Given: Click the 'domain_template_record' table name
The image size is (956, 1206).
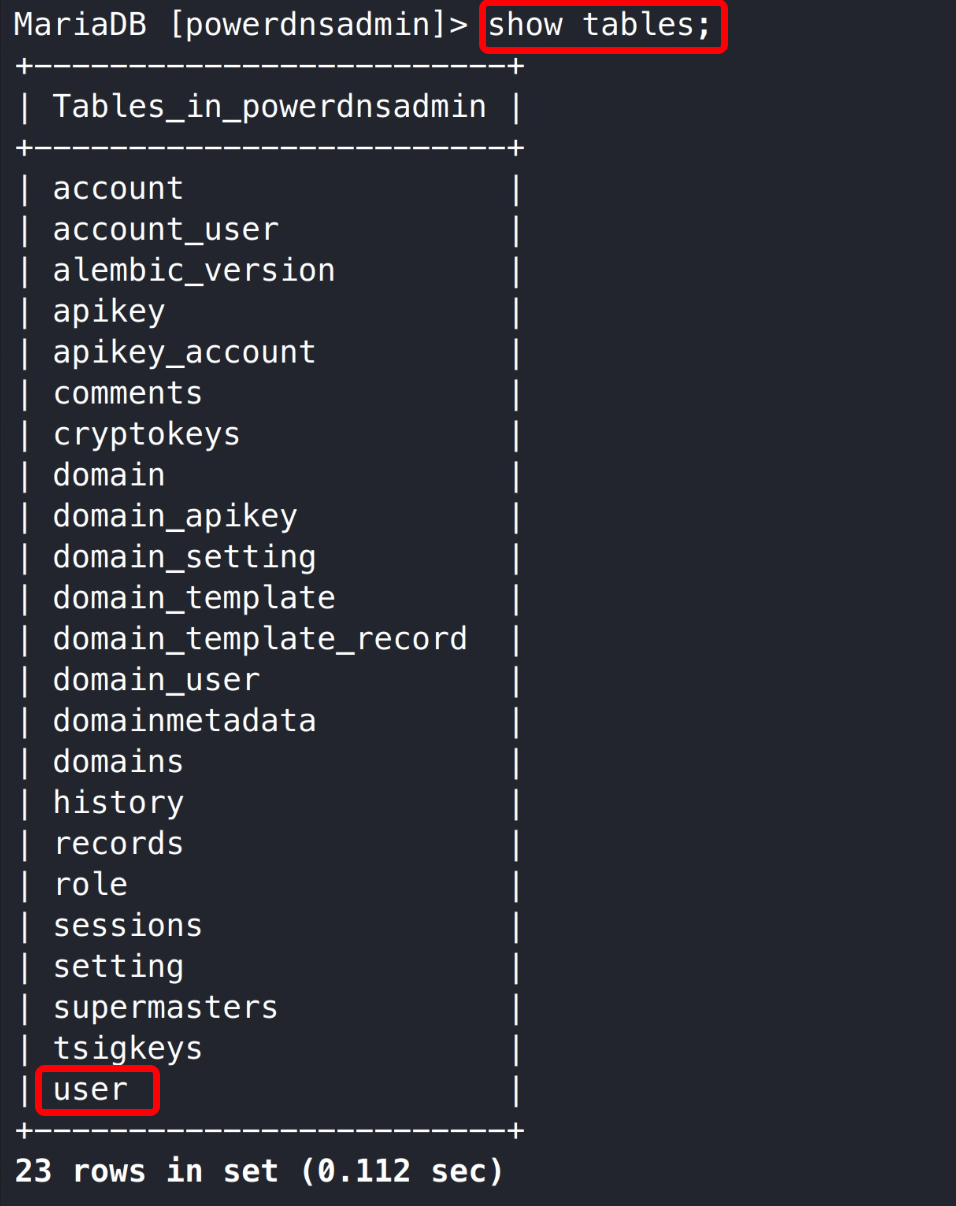Looking at the screenshot, I should [259, 639].
